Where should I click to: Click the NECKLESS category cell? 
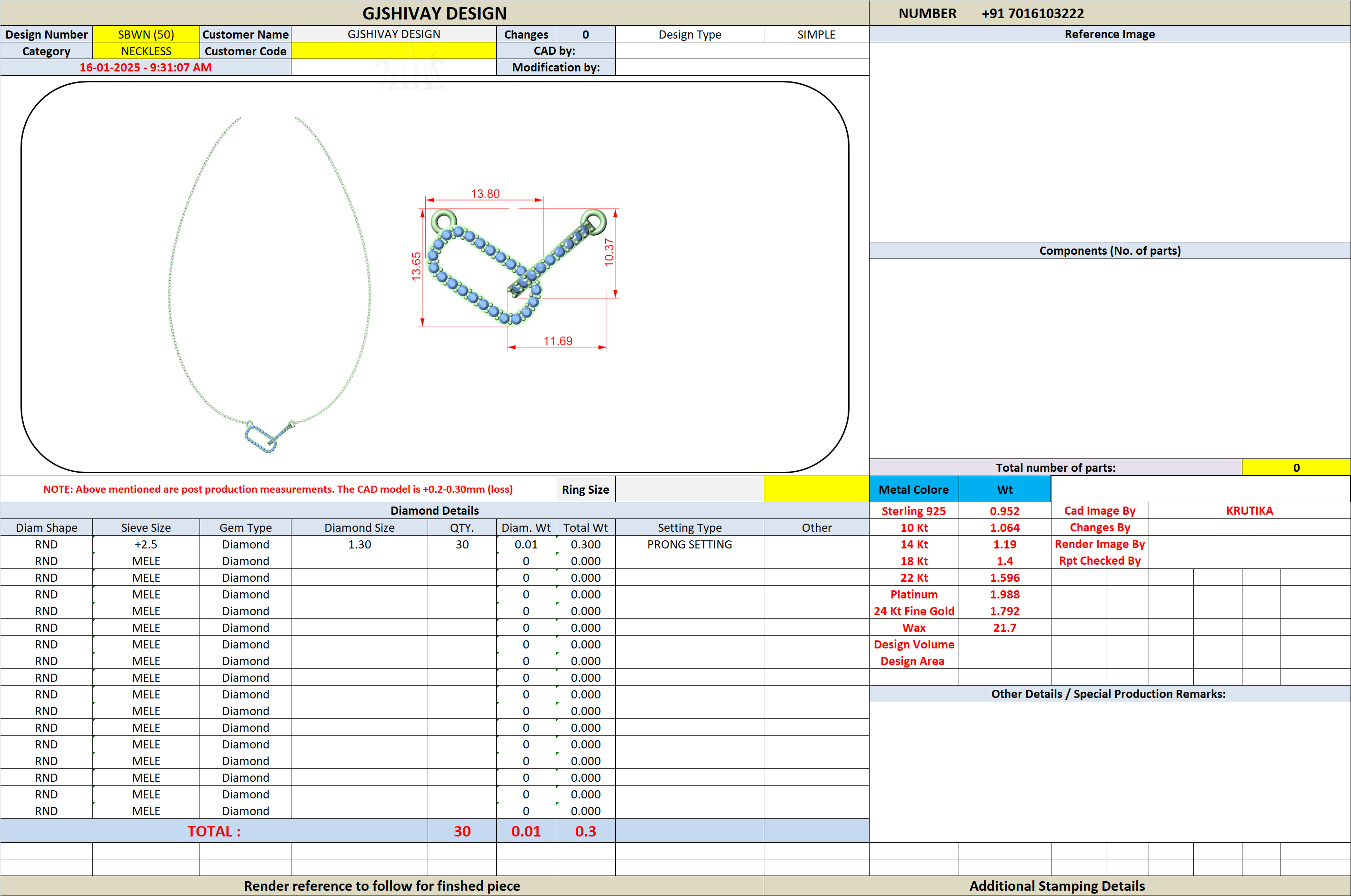tap(146, 51)
